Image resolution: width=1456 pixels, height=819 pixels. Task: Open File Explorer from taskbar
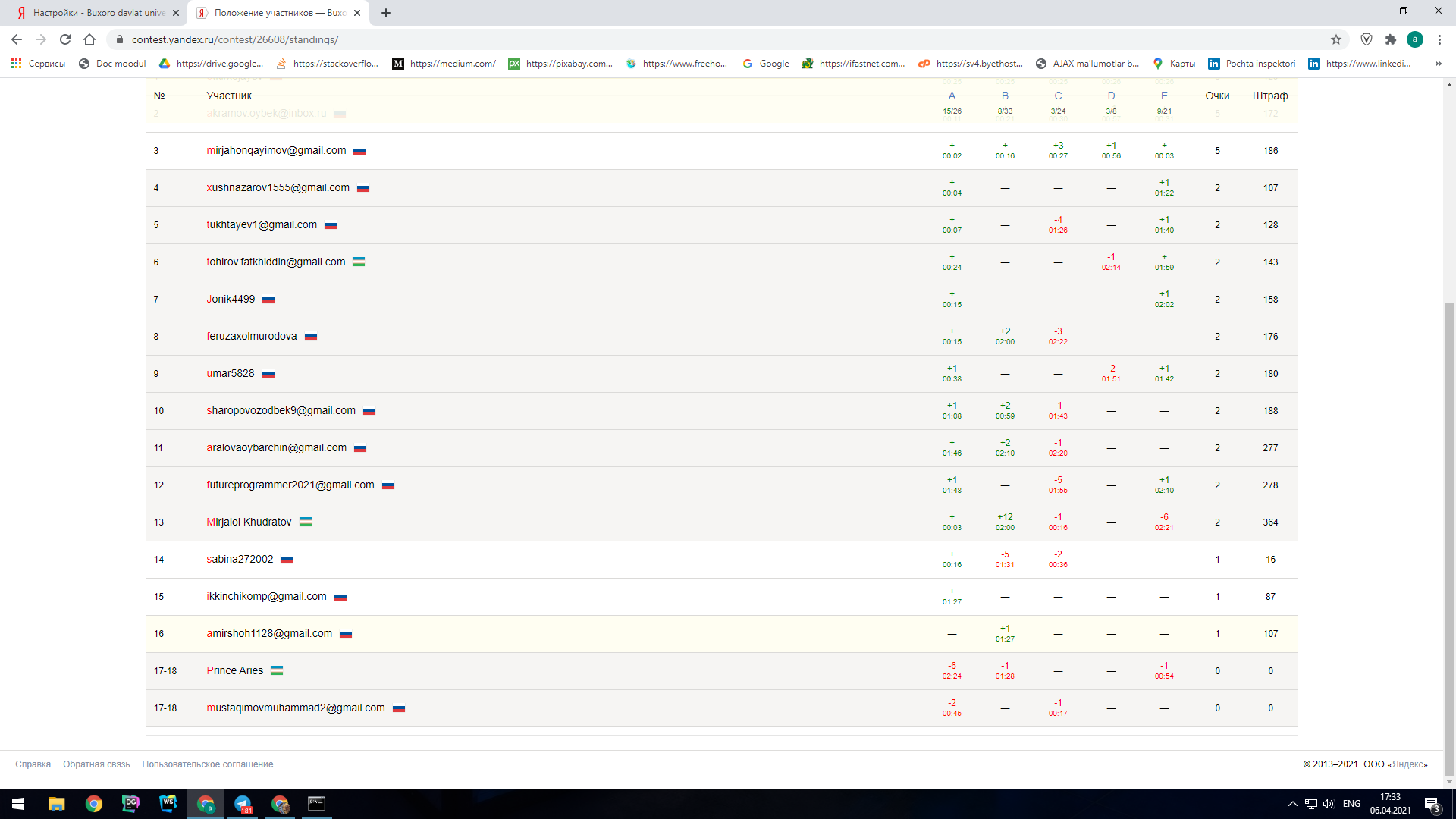(x=57, y=804)
